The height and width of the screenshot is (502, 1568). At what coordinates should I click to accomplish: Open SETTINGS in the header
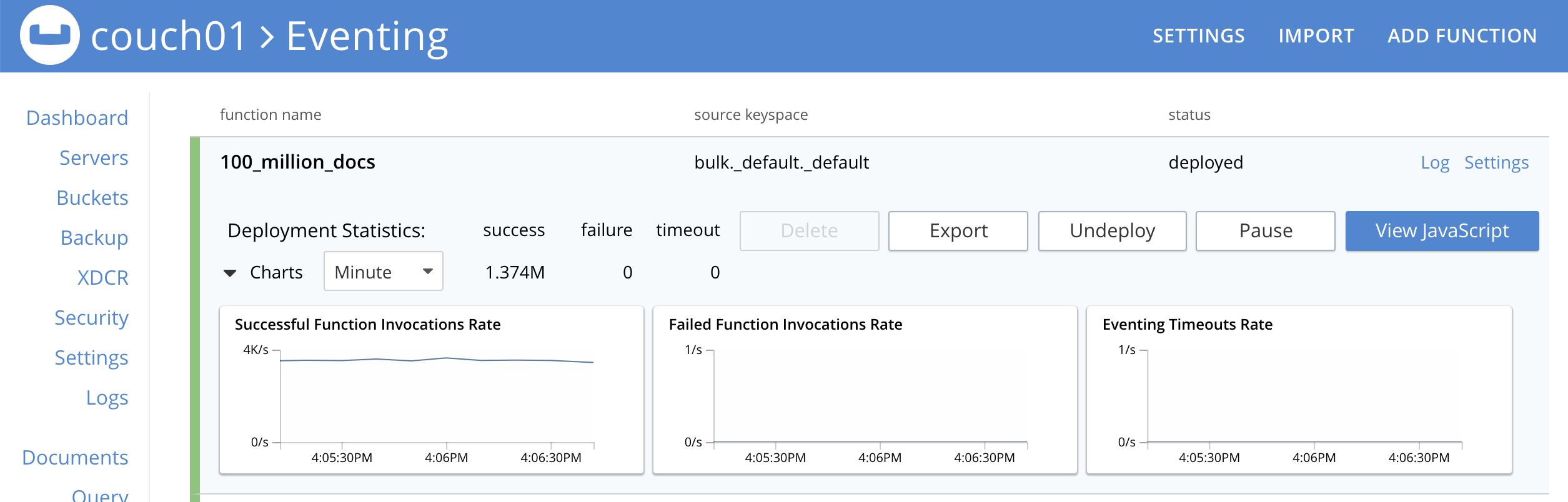pos(1198,36)
